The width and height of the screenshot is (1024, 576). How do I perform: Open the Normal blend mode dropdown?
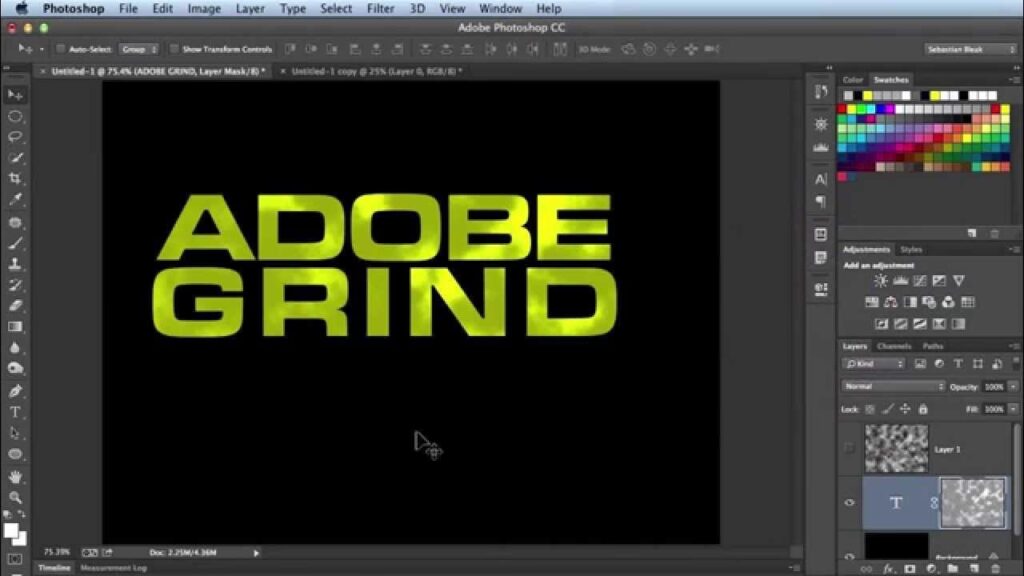(893, 386)
